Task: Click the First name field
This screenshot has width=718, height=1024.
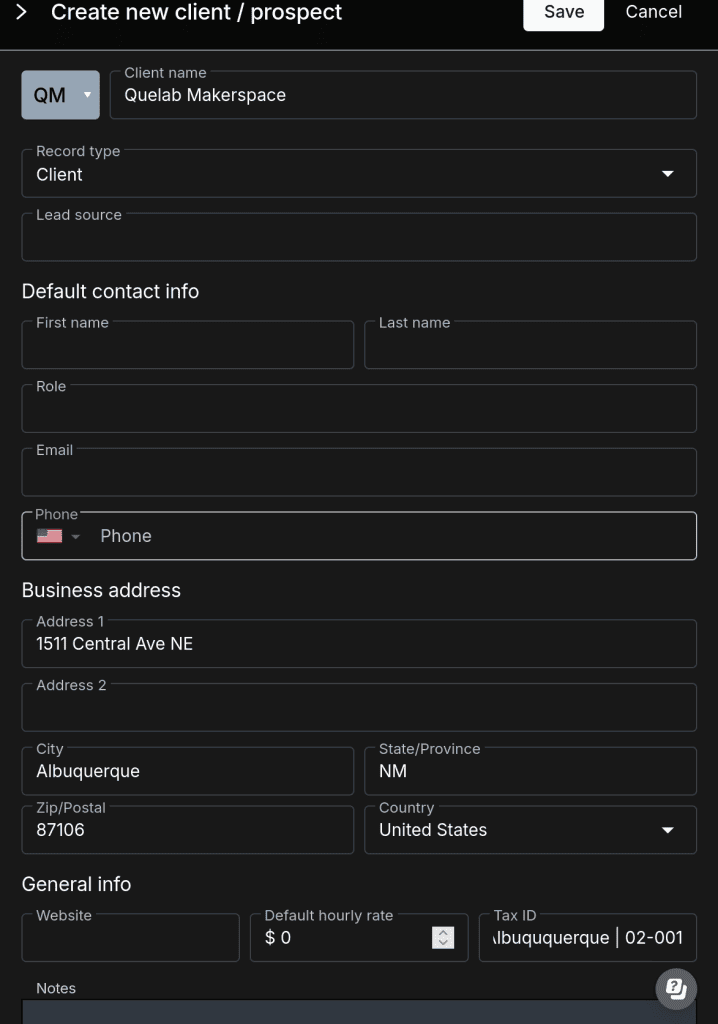Action: click(x=188, y=345)
